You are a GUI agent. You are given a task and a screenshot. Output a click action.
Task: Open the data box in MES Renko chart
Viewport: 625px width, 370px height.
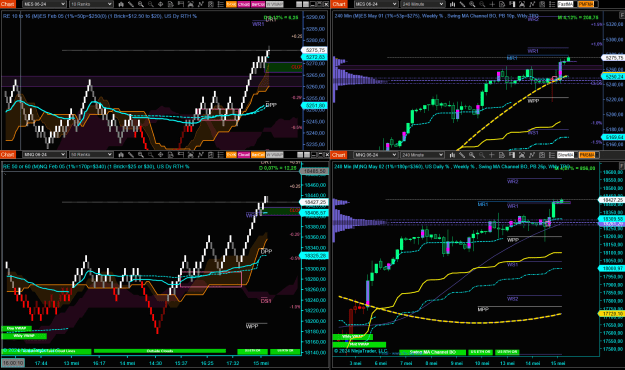point(171,4)
